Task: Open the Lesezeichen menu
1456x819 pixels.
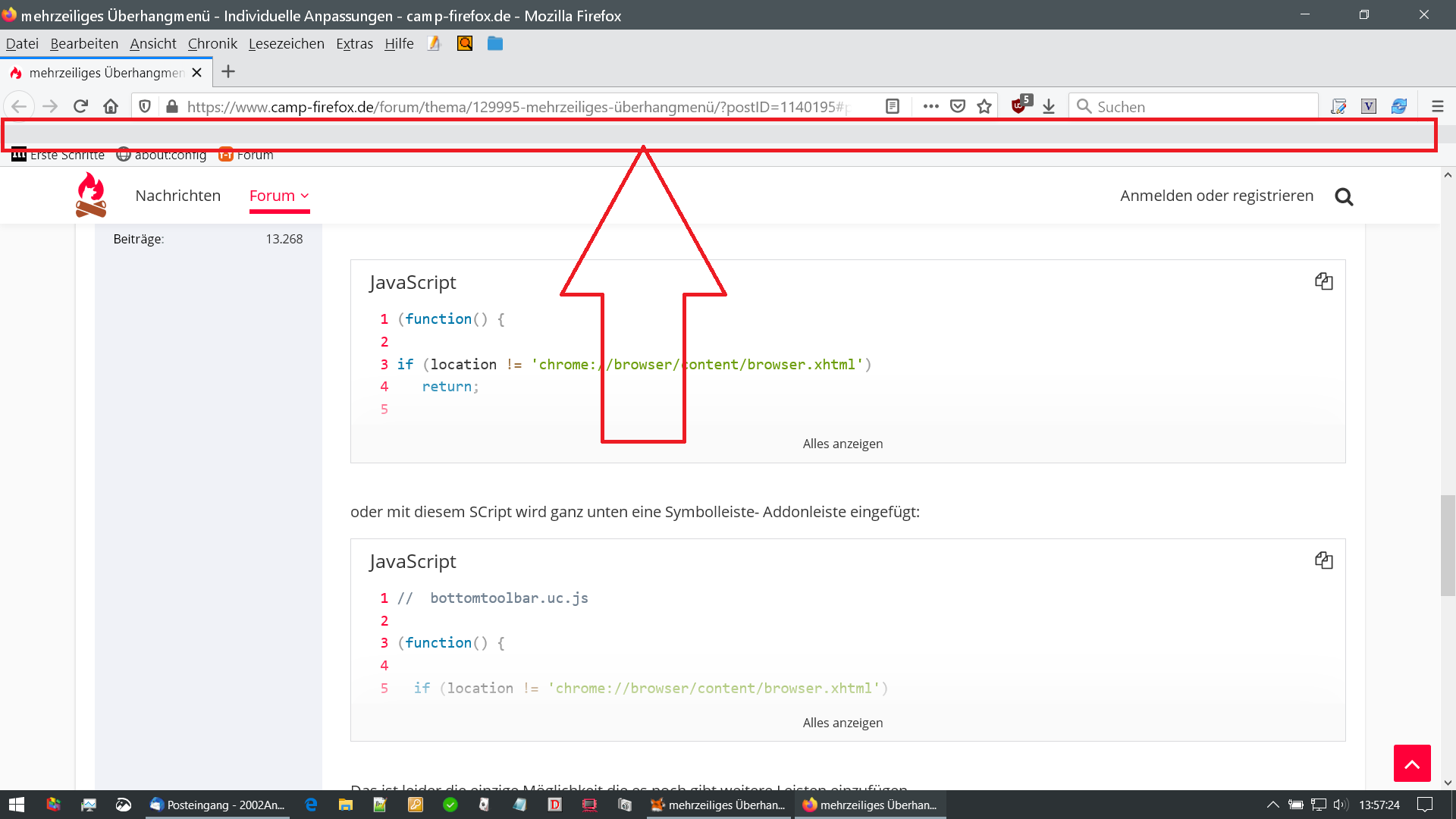Action: coord(286,44)
